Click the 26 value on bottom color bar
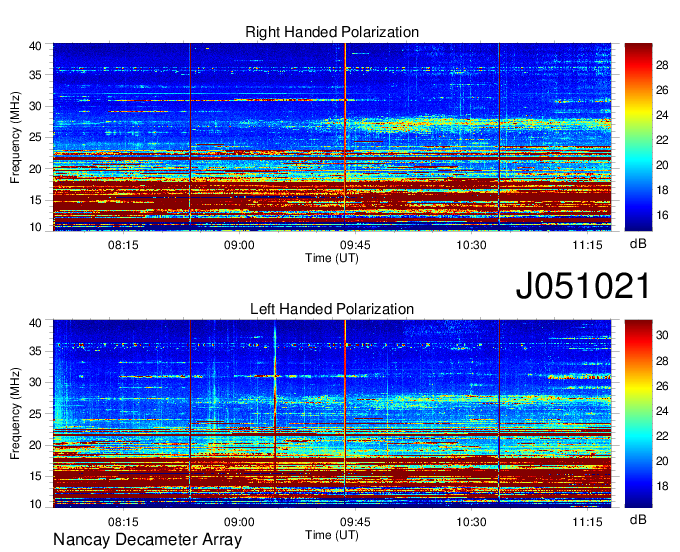 (x=662, y=386)
